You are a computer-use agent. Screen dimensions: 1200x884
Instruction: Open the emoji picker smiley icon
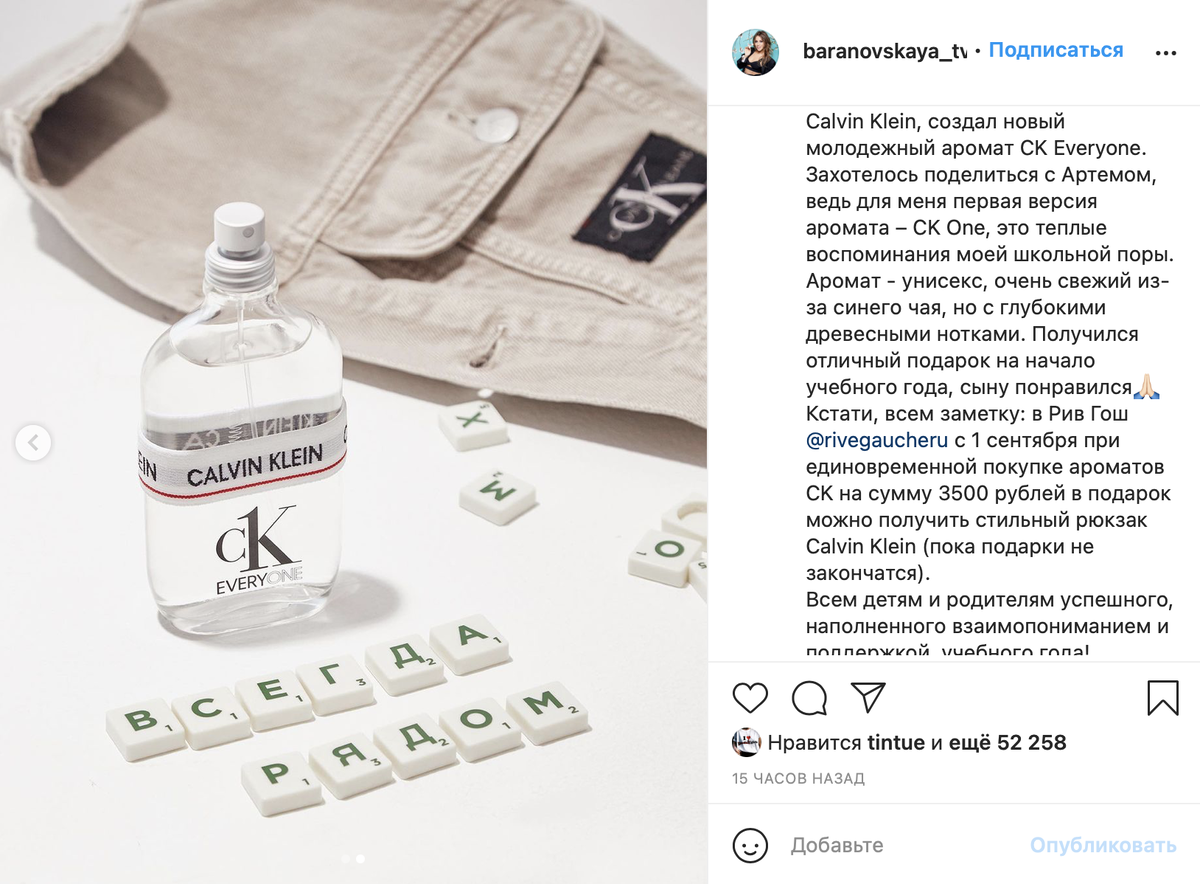click(x=750, y=845)
